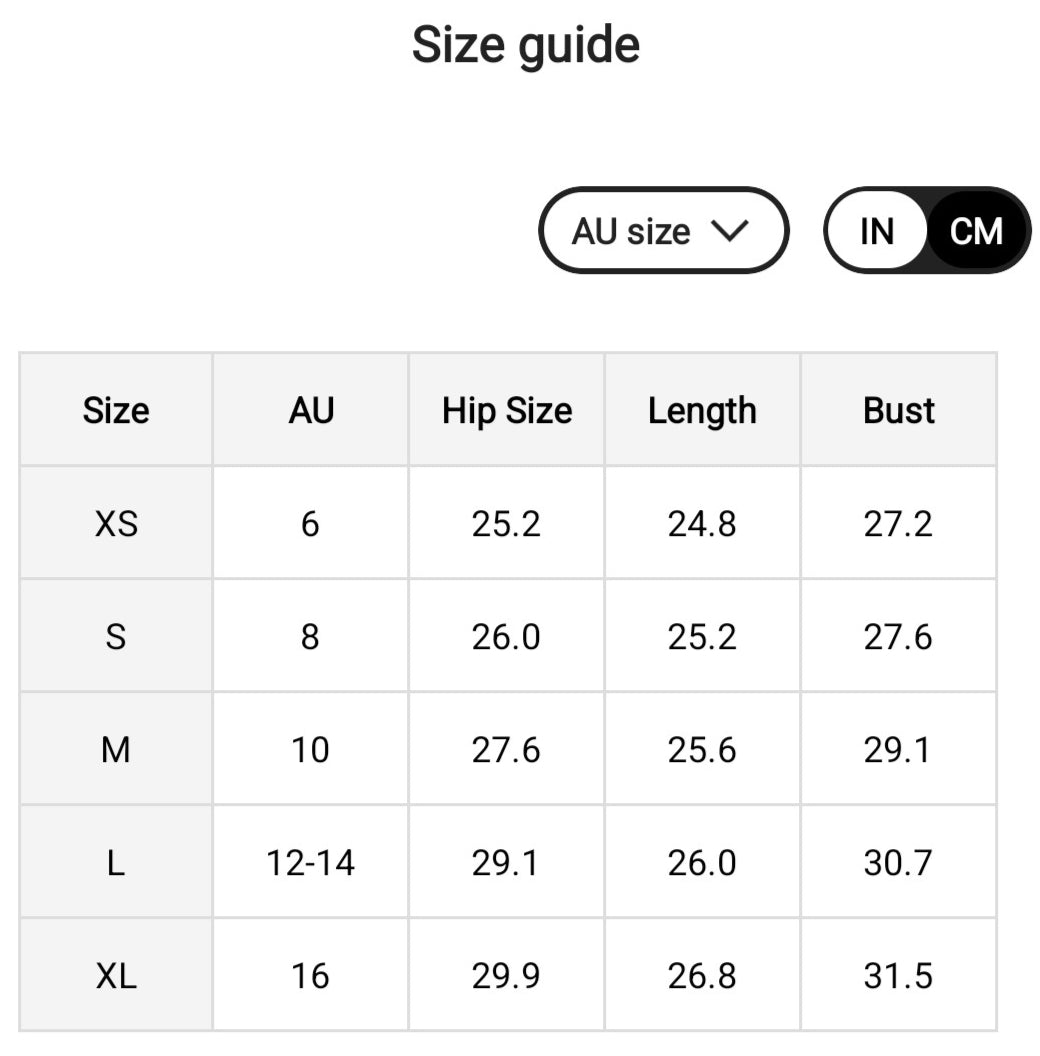This screenshot has height=1056, width=1040.
Task: Click the Bust column header
Action: tap(898, 410)
